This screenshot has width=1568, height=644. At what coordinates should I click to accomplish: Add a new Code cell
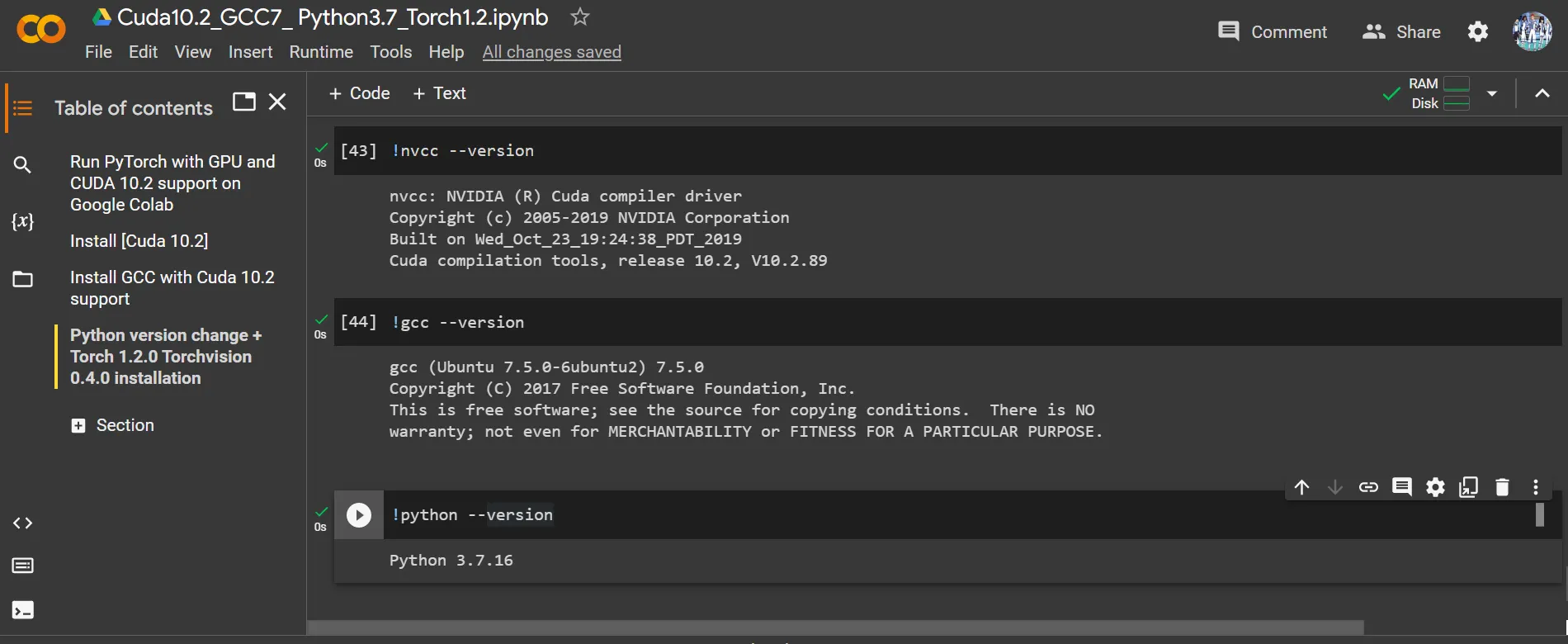[x=359, y=93]
